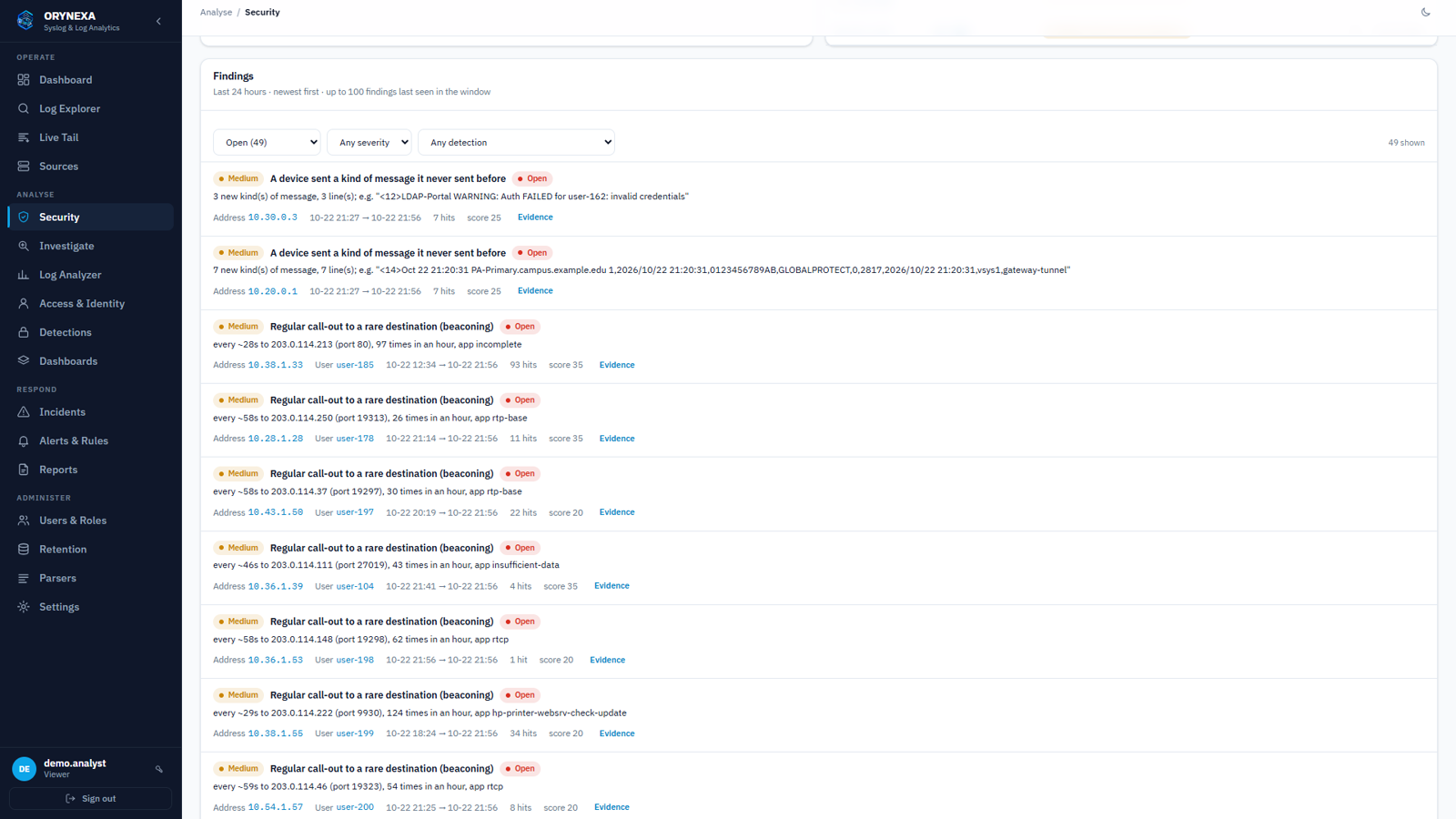Image resolution: width=1456 pixels, height=819 pixels.
Task: Open the Incidents menu item
Action: point(90,412)
